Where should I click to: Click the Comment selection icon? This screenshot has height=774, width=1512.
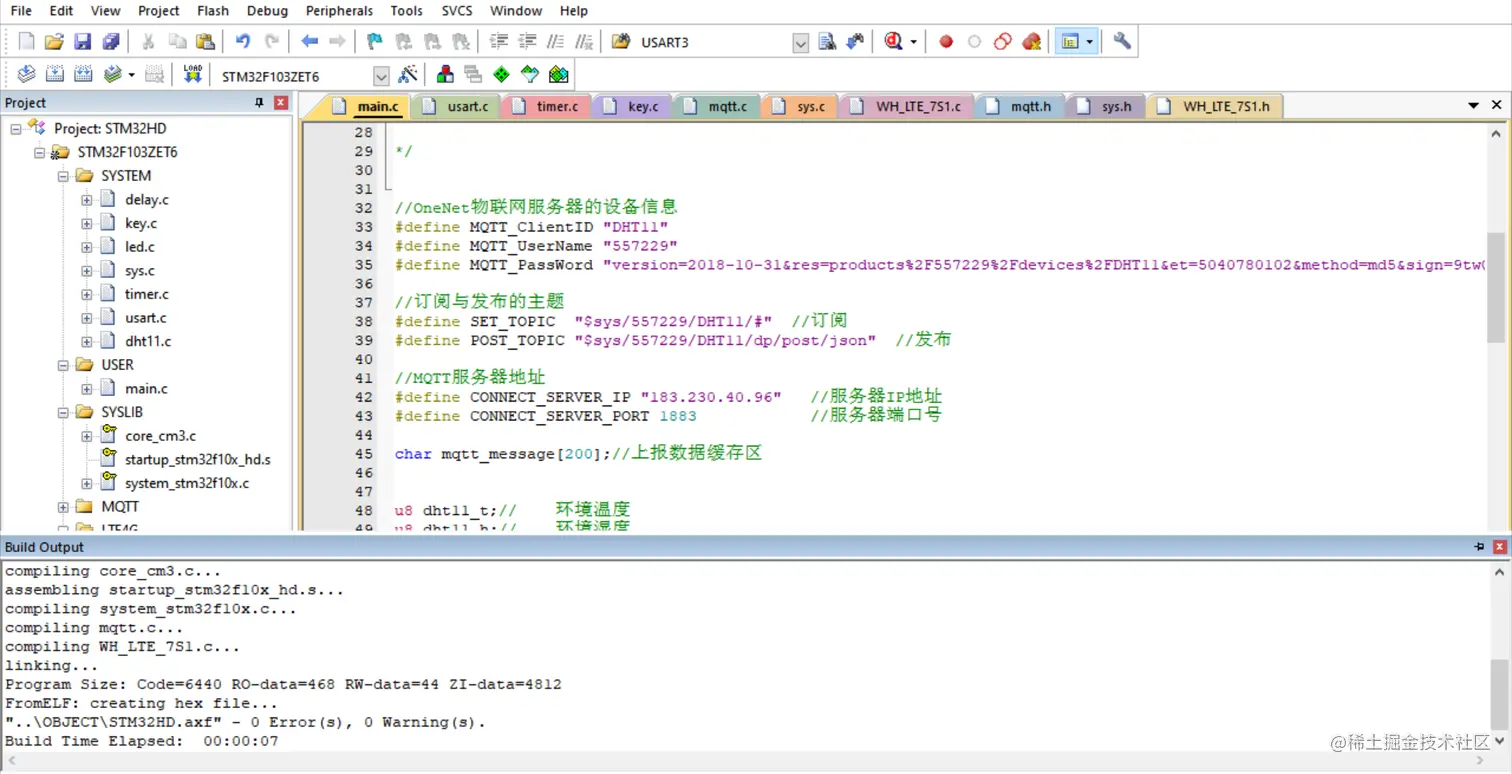coord(556,42)
